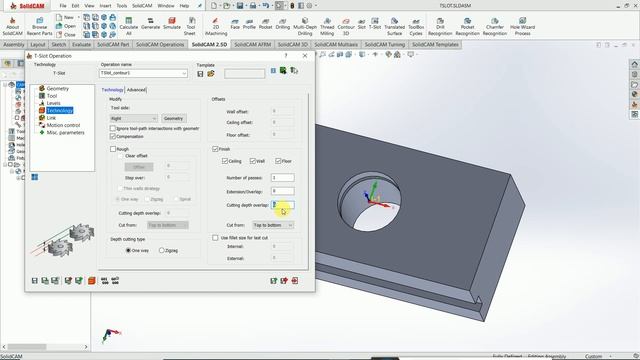Switch to SolidCAM 3D tab
This screenshot has width=640, height=360.
click(x=293, y=44)
